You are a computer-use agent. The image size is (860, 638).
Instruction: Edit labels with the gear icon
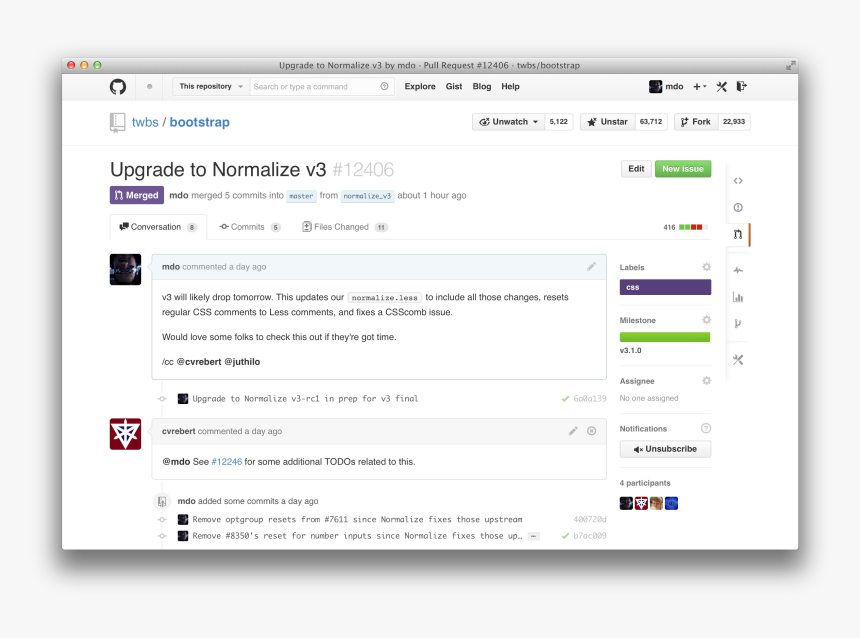click(x=706, y=267)
